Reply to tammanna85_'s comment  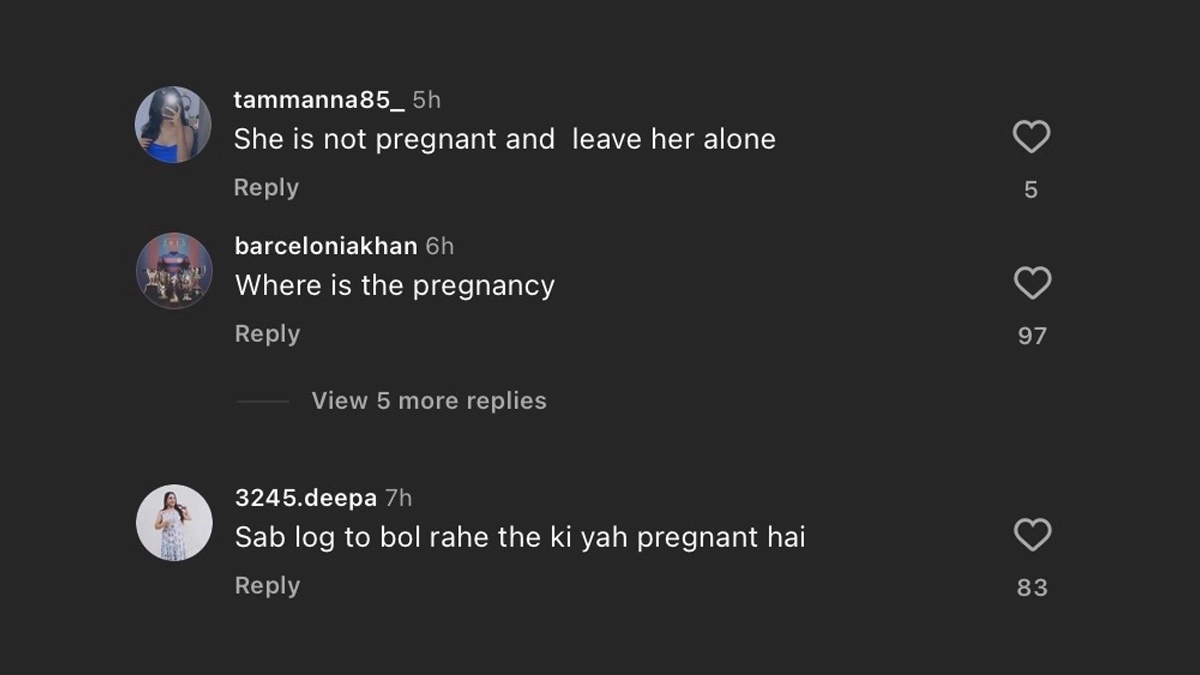266,187
